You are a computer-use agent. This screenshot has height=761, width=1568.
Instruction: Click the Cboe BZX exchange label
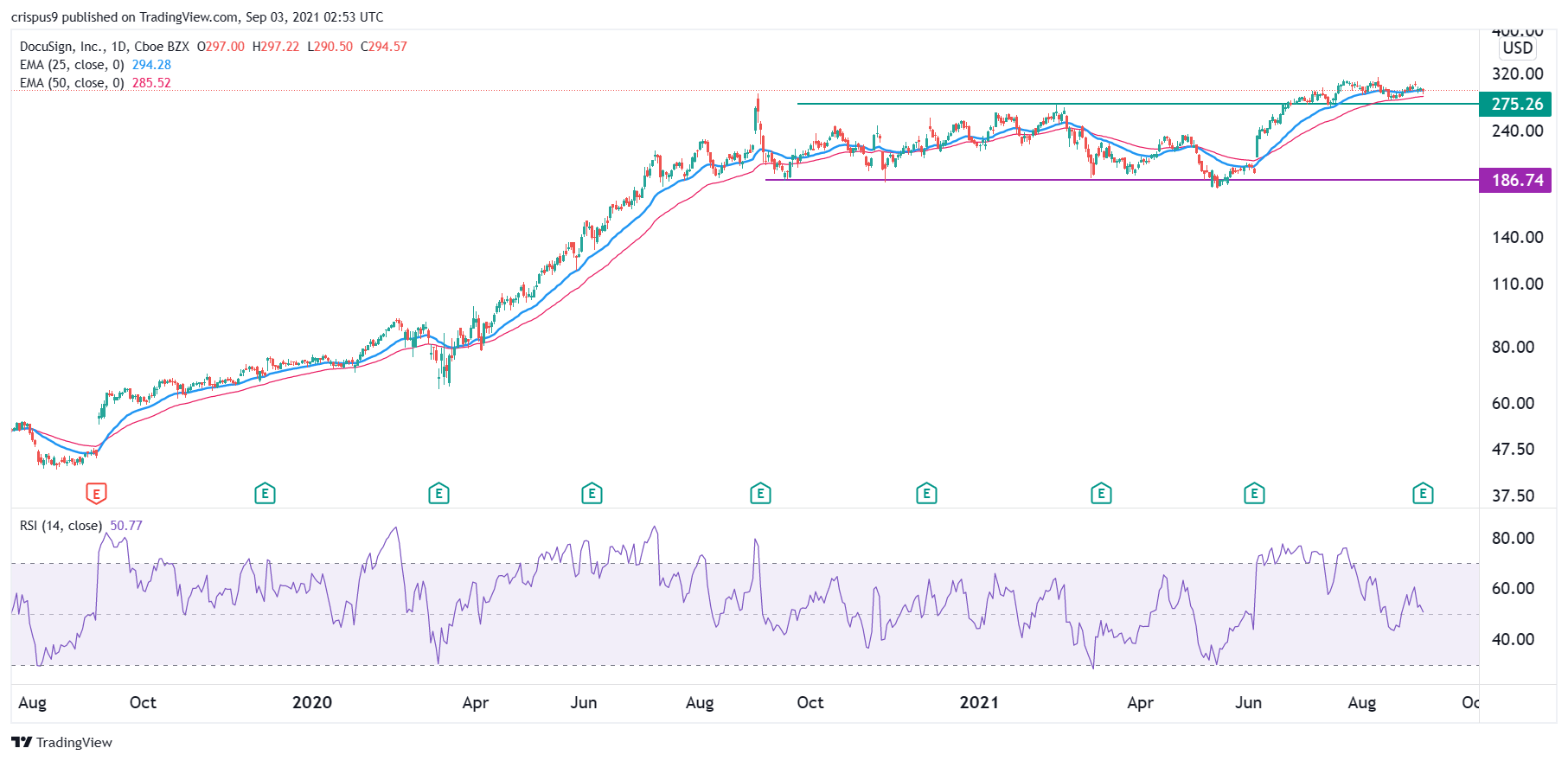point(162,47)
